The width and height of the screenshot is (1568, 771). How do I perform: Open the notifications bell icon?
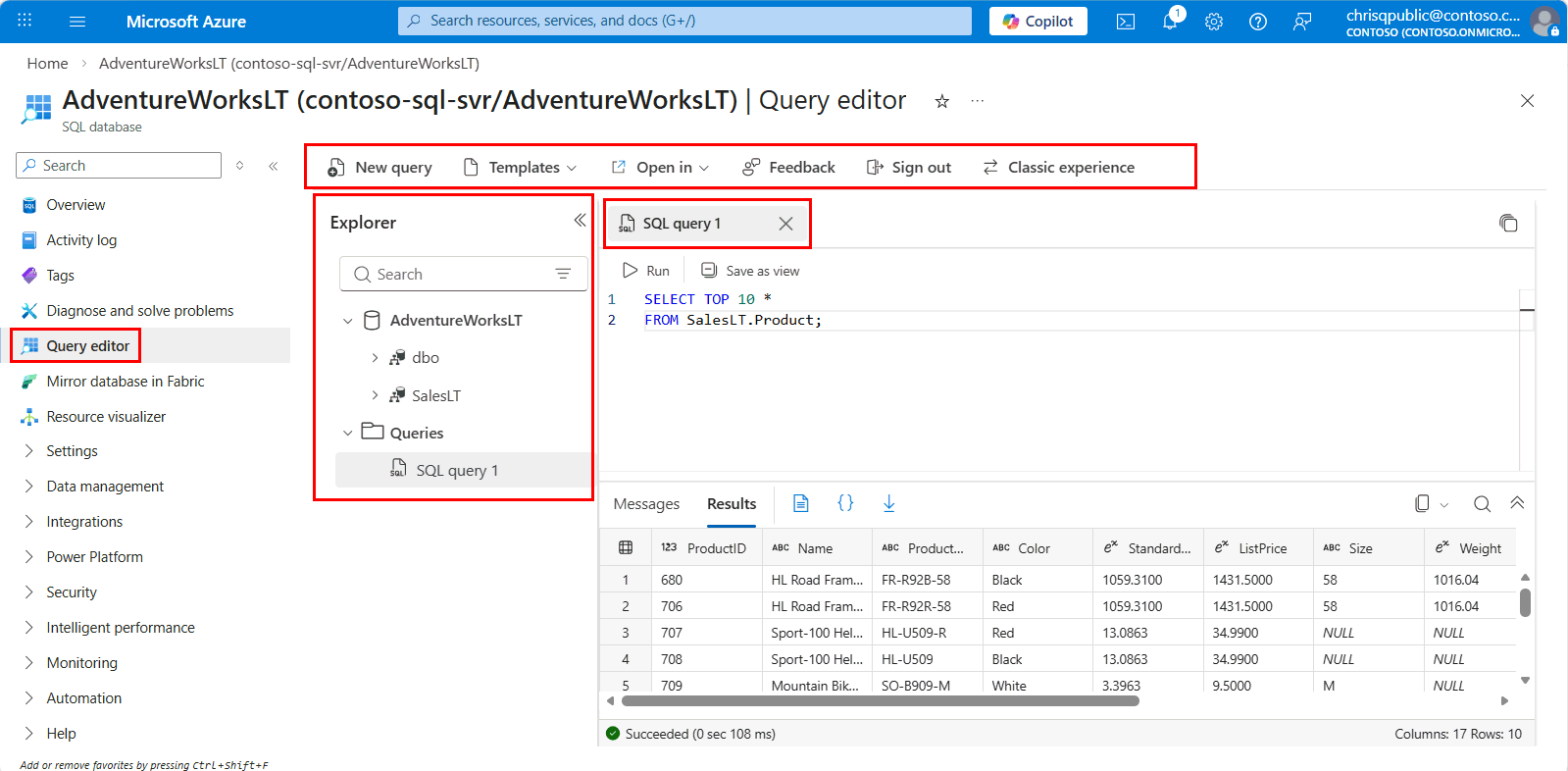click(x=1170, y=22)
